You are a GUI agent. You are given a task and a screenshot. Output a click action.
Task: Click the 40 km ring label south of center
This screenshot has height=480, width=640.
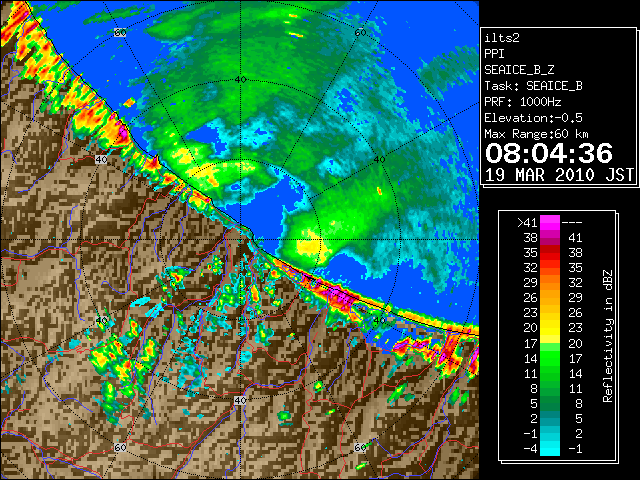[240, 400]
